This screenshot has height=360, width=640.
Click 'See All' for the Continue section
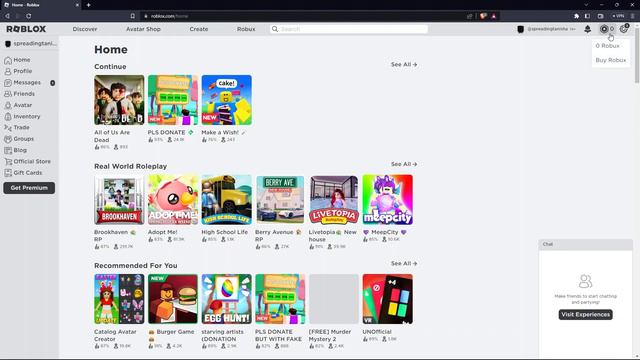point(404,64)
